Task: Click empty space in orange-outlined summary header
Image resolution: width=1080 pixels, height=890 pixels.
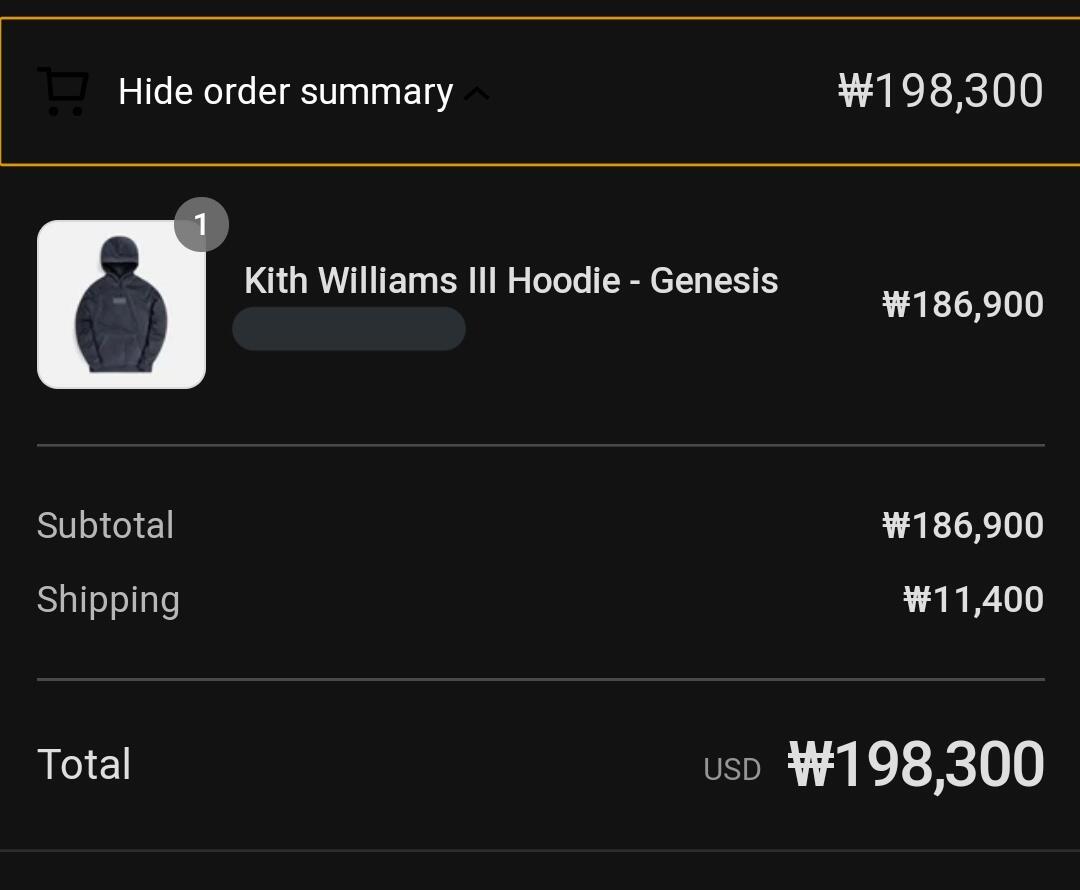Action: [660, 92]
